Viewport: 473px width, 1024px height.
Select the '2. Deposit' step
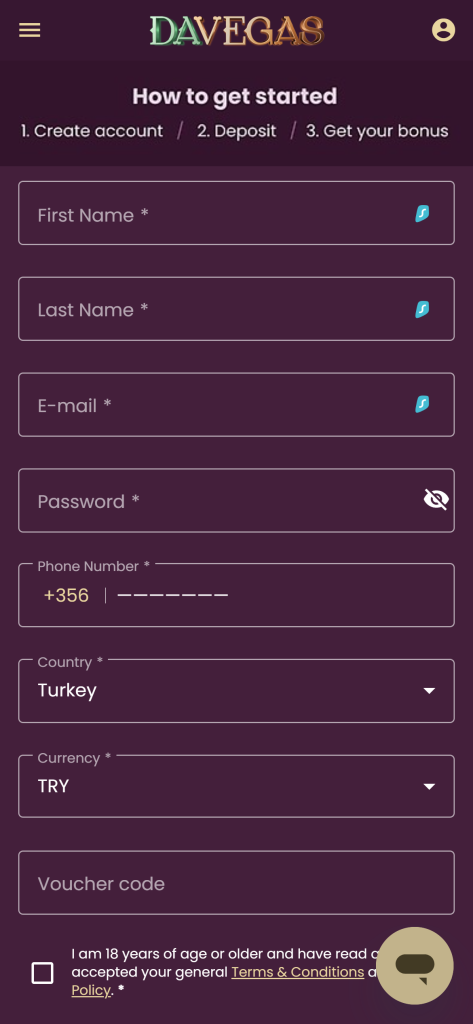(x=236, y=131)
